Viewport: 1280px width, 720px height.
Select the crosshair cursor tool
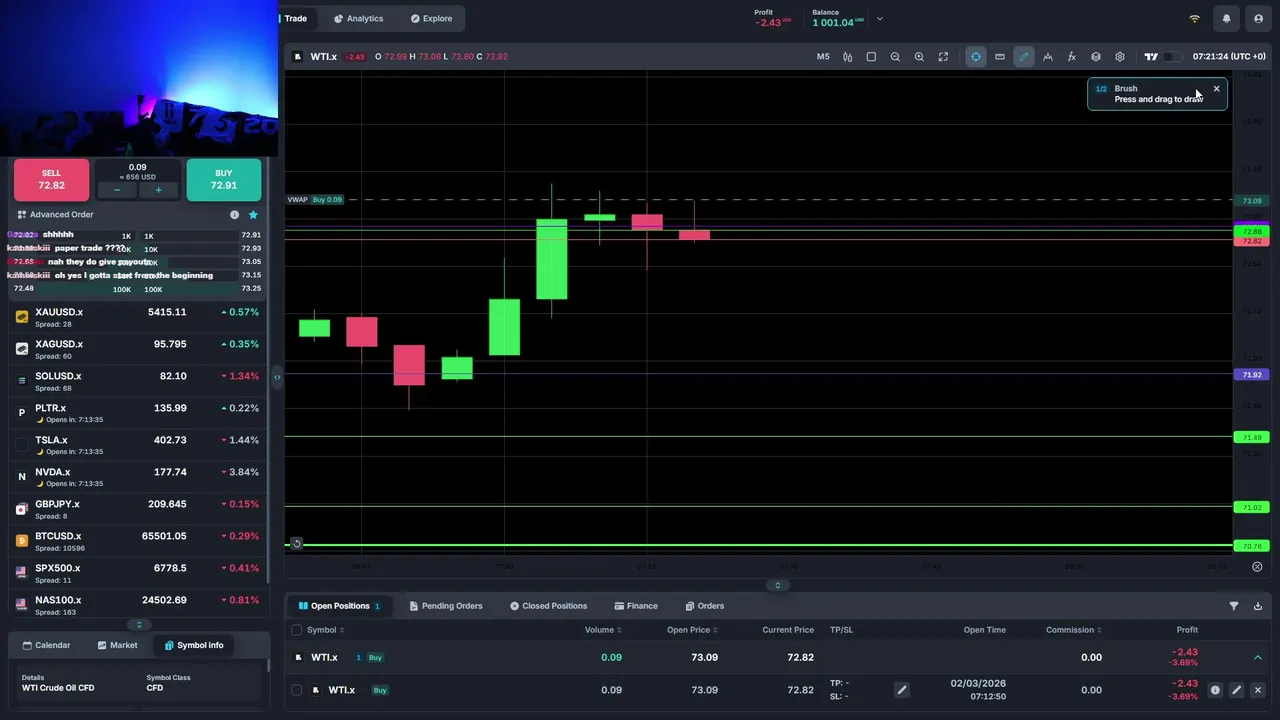coord(976,57)
